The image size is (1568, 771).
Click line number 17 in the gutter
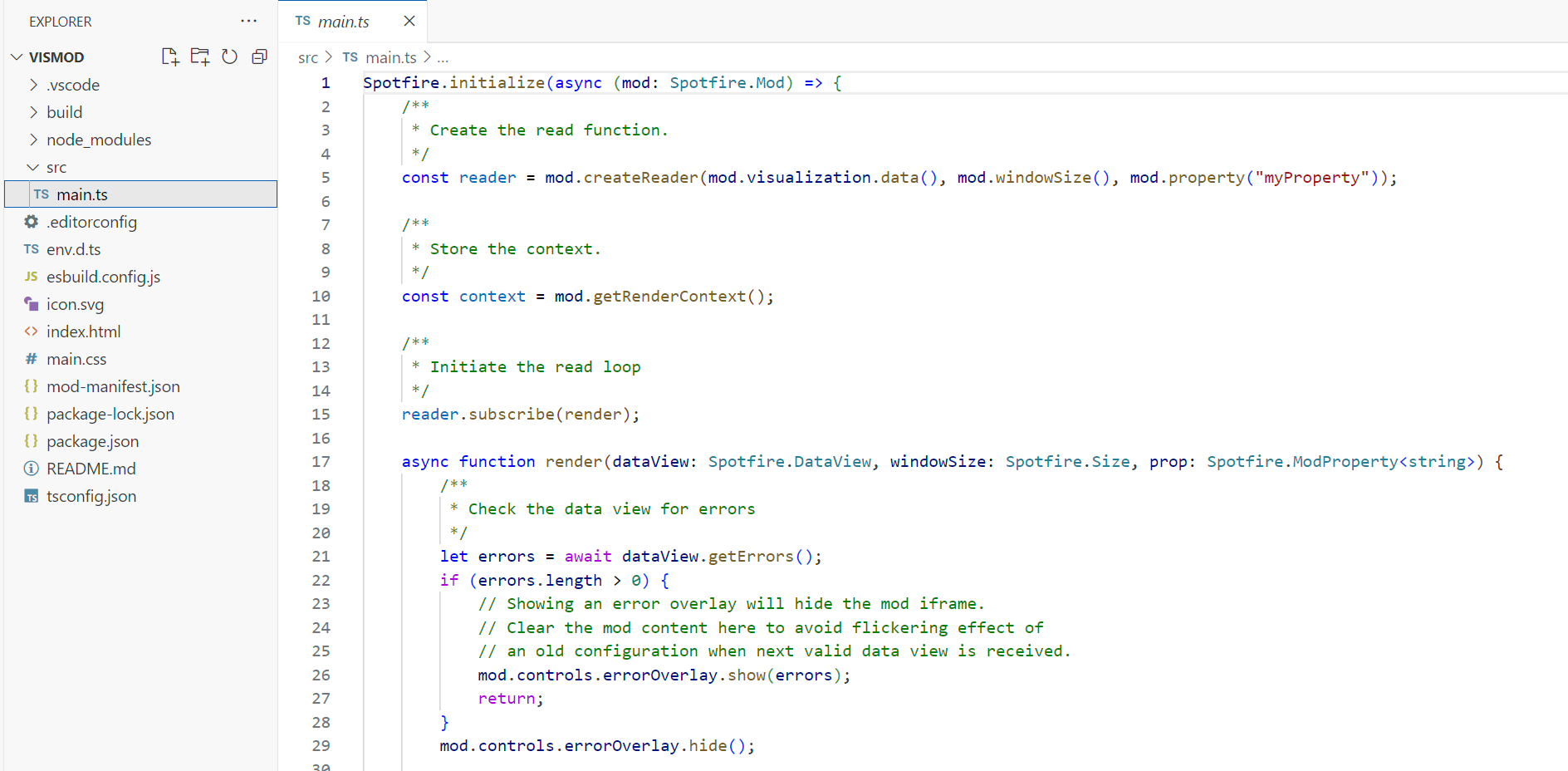321,462
